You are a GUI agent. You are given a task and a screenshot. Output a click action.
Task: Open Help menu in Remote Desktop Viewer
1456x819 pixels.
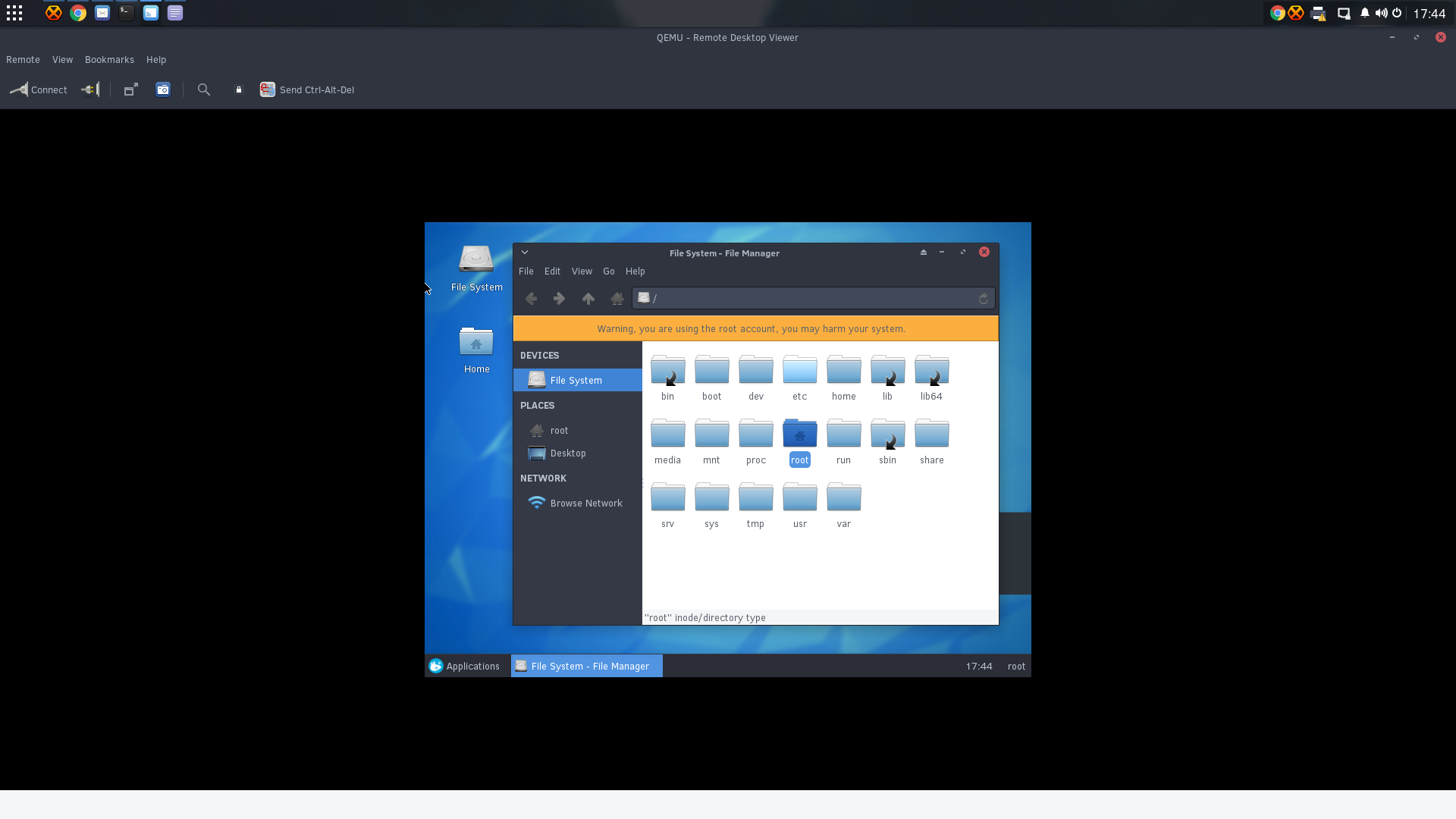pos(155,60)
